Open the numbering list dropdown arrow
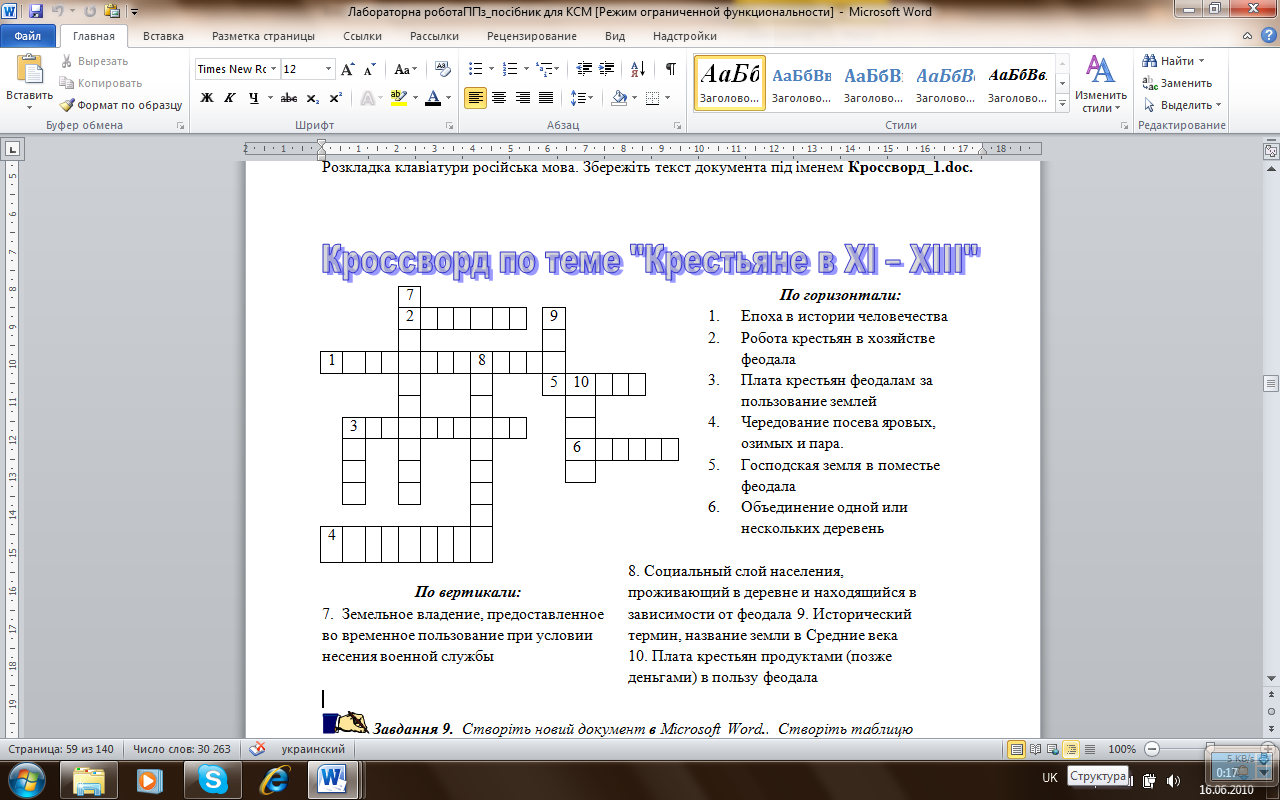 [525, 69]
